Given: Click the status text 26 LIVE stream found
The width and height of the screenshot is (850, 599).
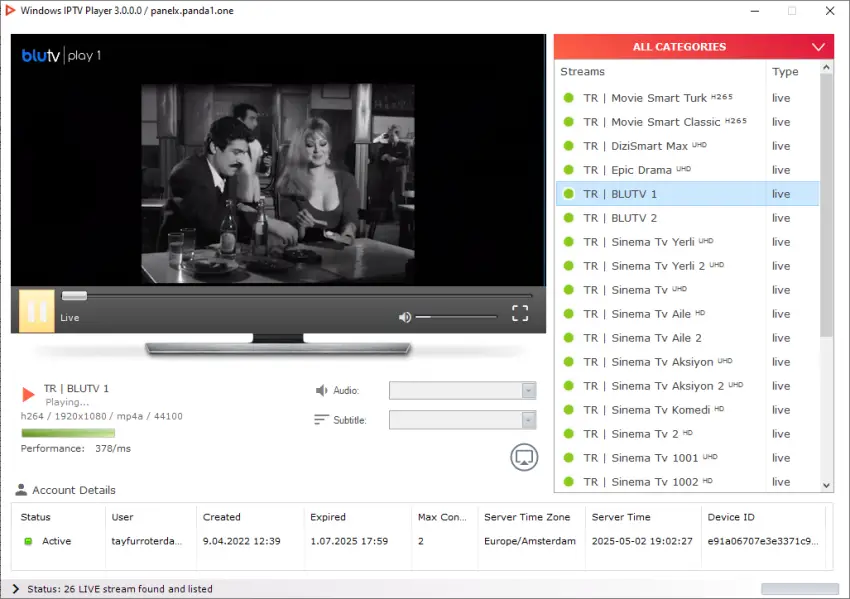Looking at the screenshot, I should [120, 589].
